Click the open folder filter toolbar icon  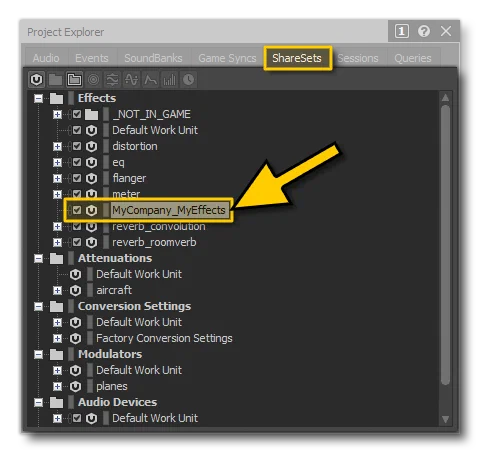[x=74, y=80]
